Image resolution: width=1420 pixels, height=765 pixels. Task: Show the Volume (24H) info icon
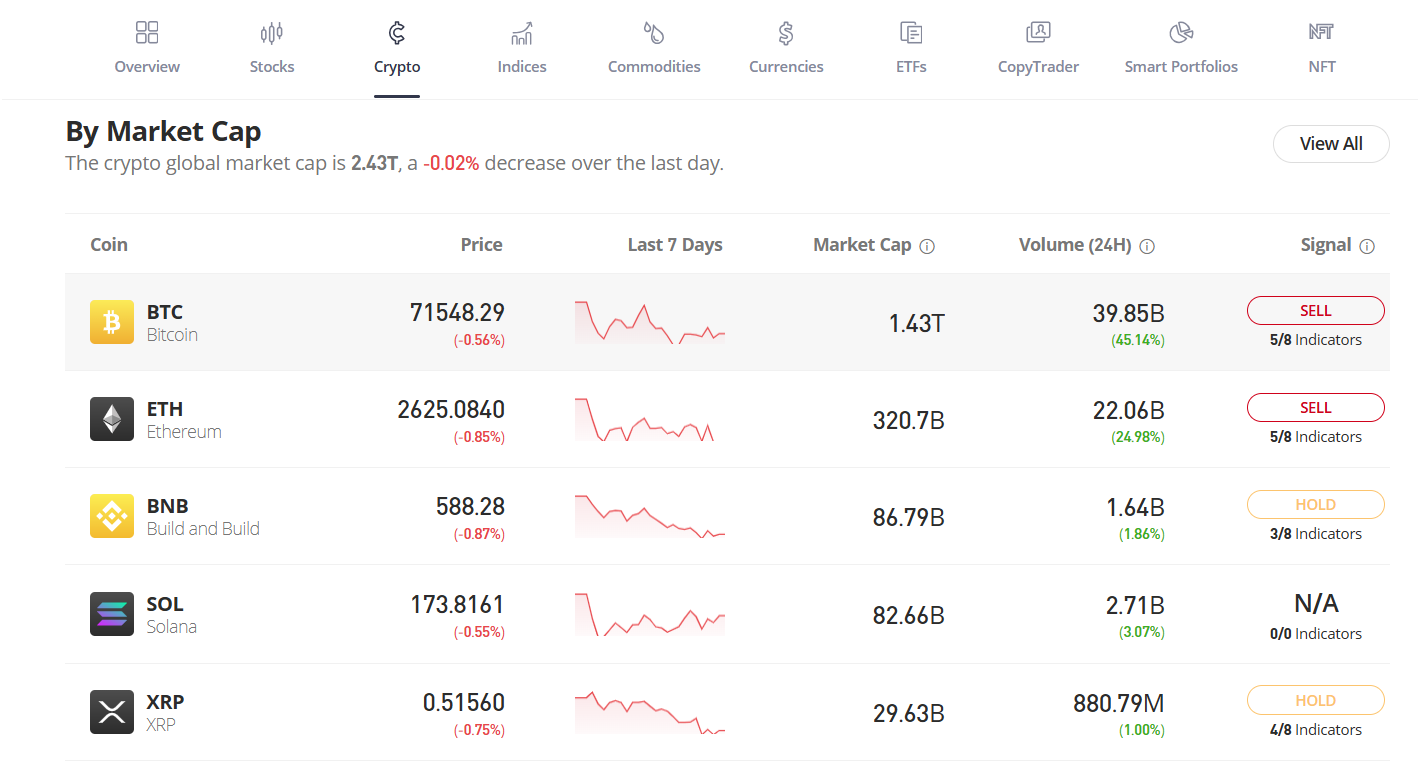(x=1147, y=246)
